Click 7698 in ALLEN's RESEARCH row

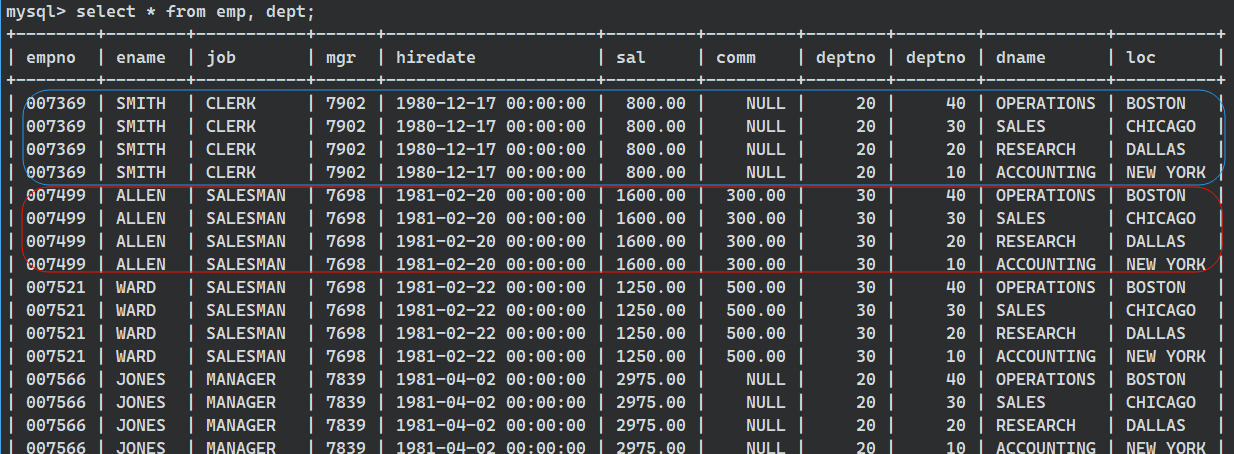tap(346, 241)
